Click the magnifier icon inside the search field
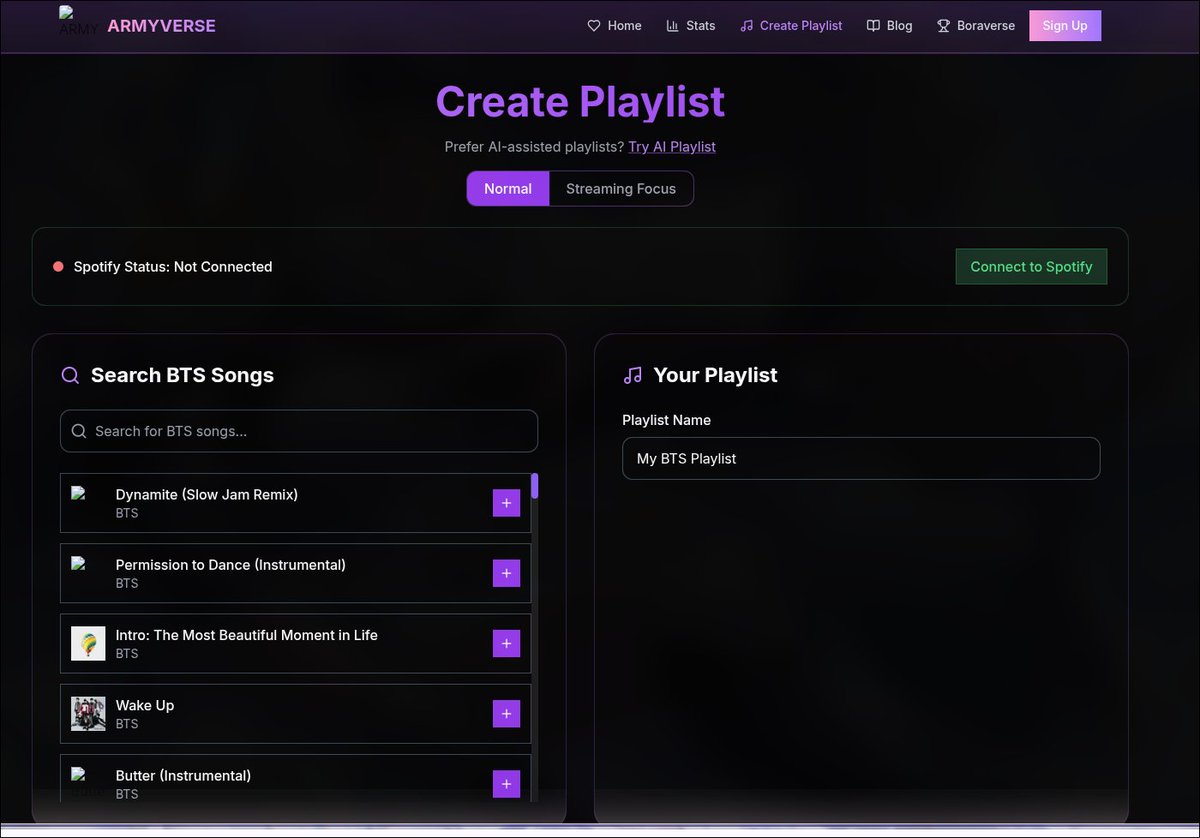The width and height of the screenshot is (1200, 838). coord(79,431)
